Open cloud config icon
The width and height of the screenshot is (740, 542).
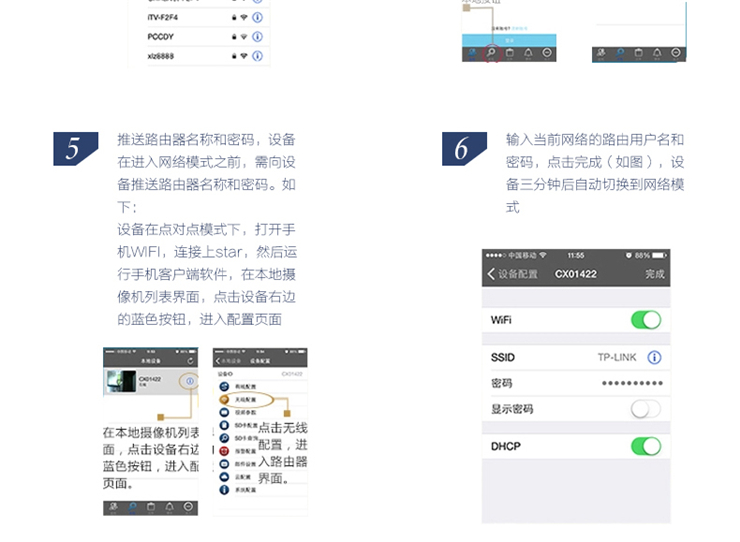[x=224, y=477]
